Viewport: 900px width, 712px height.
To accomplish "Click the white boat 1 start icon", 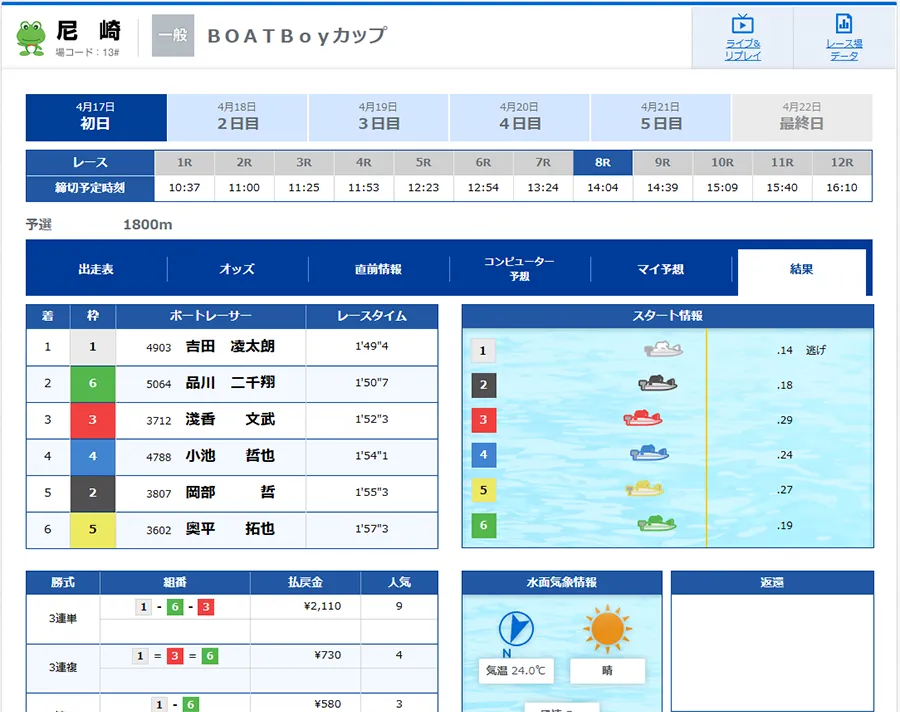I will tap(663, 349).
